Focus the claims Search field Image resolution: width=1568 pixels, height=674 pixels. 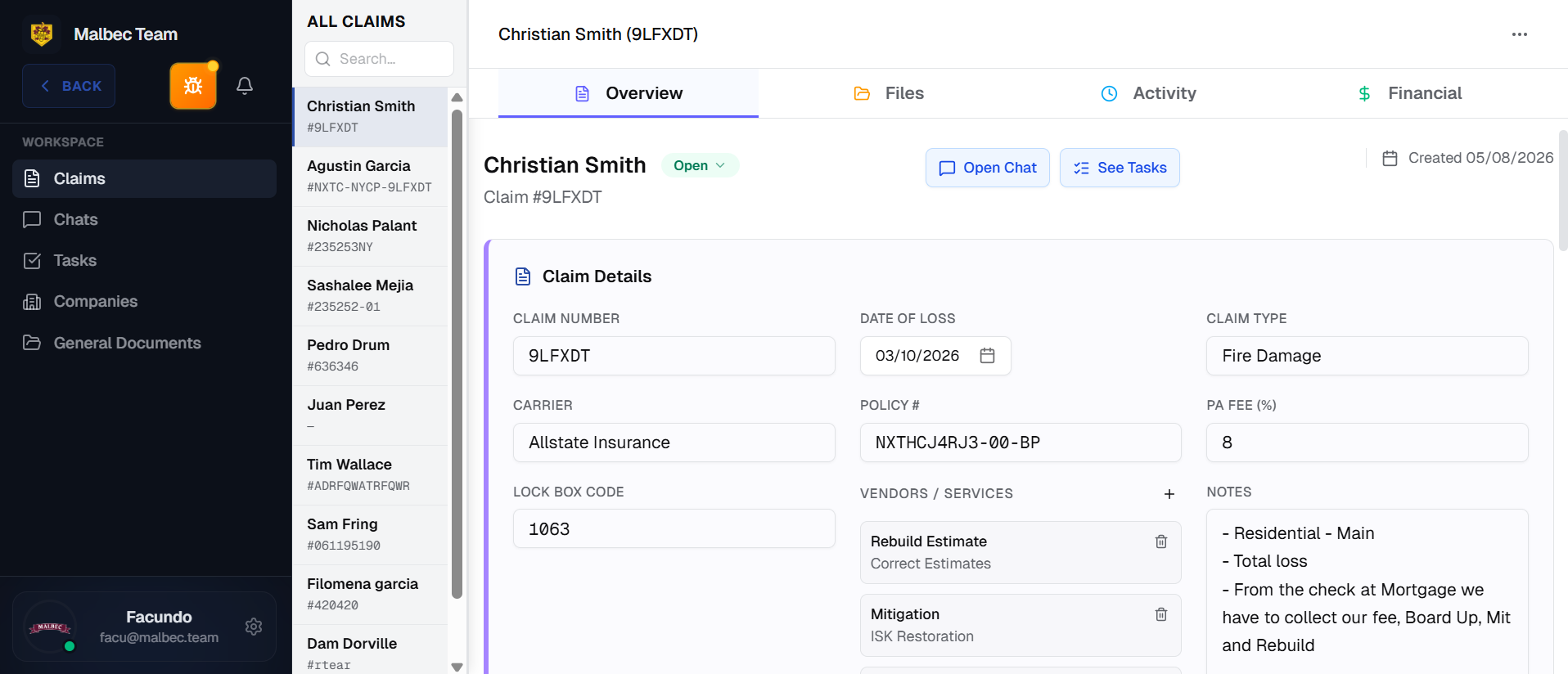pos(379,59)
